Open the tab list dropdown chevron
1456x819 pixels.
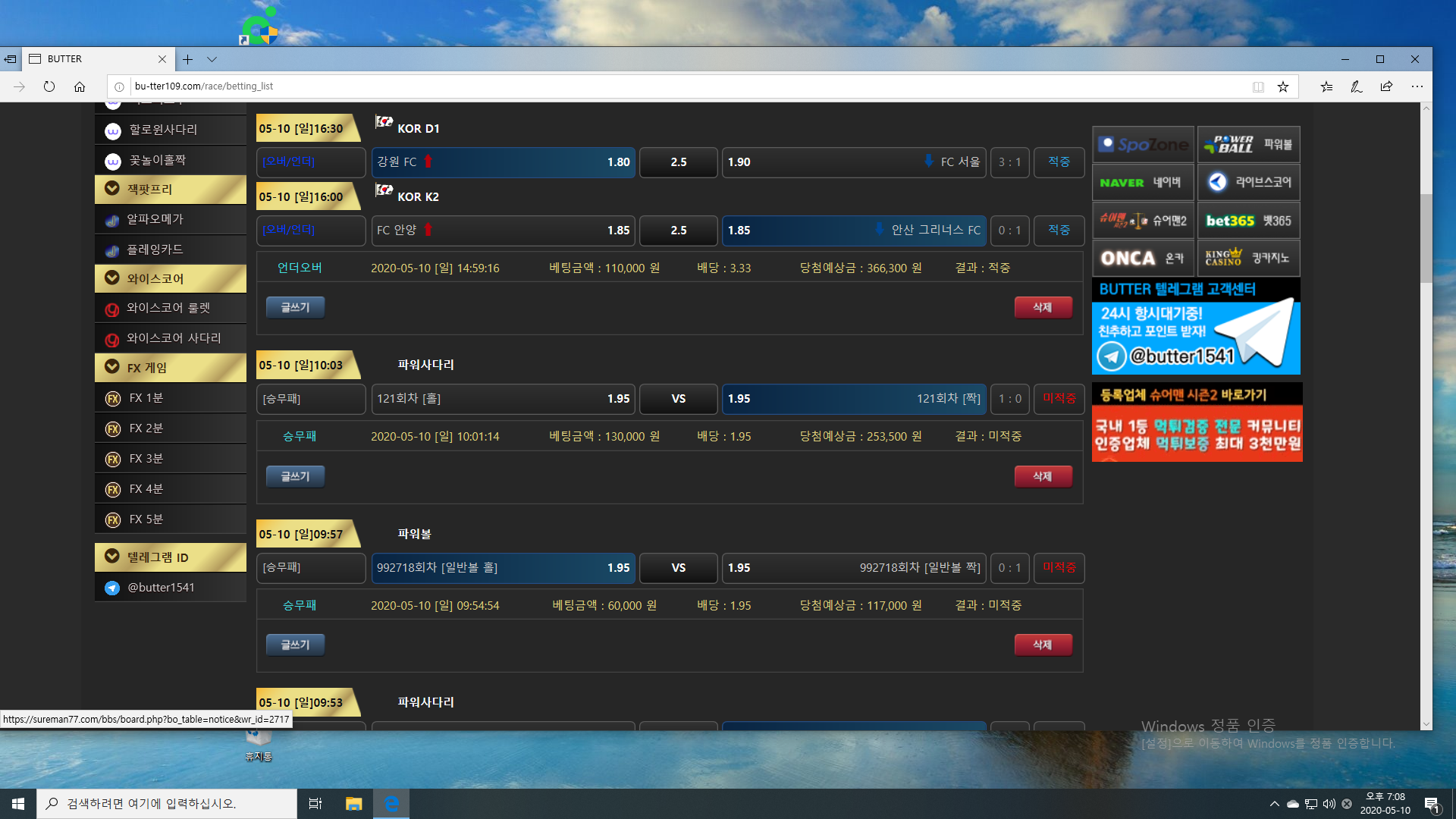click(212, 59)
